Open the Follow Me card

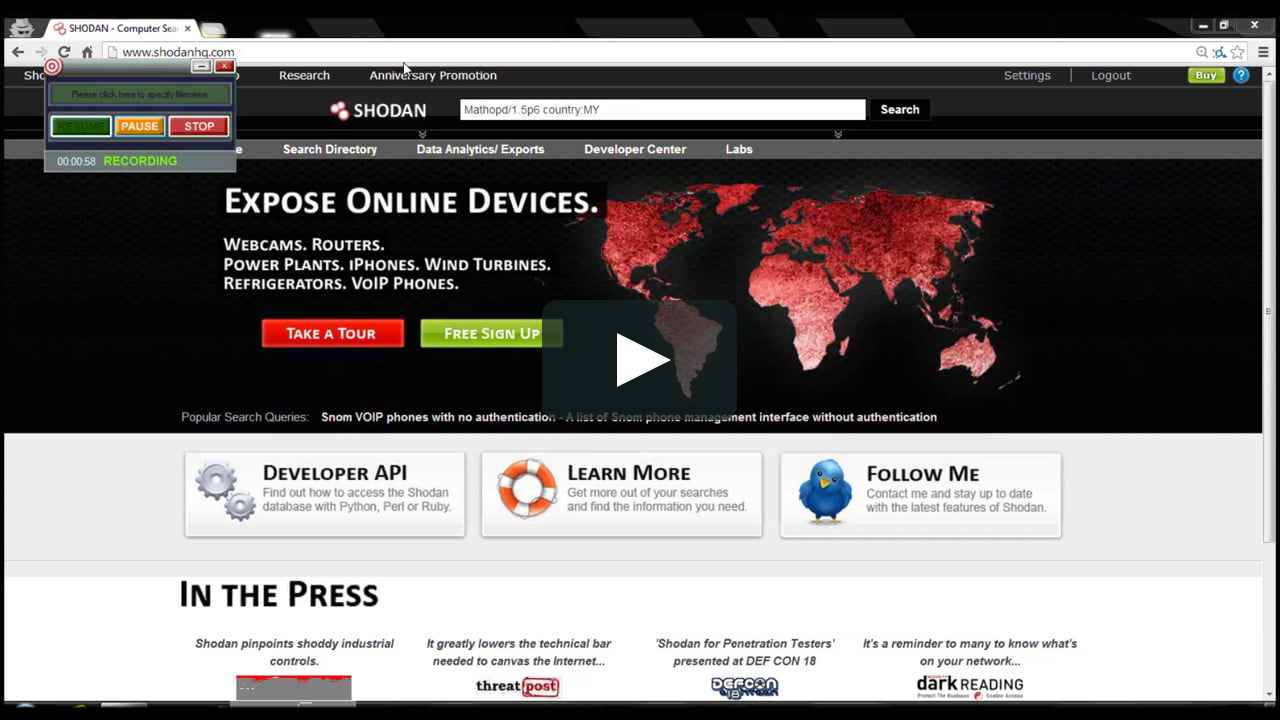[920, 494]
